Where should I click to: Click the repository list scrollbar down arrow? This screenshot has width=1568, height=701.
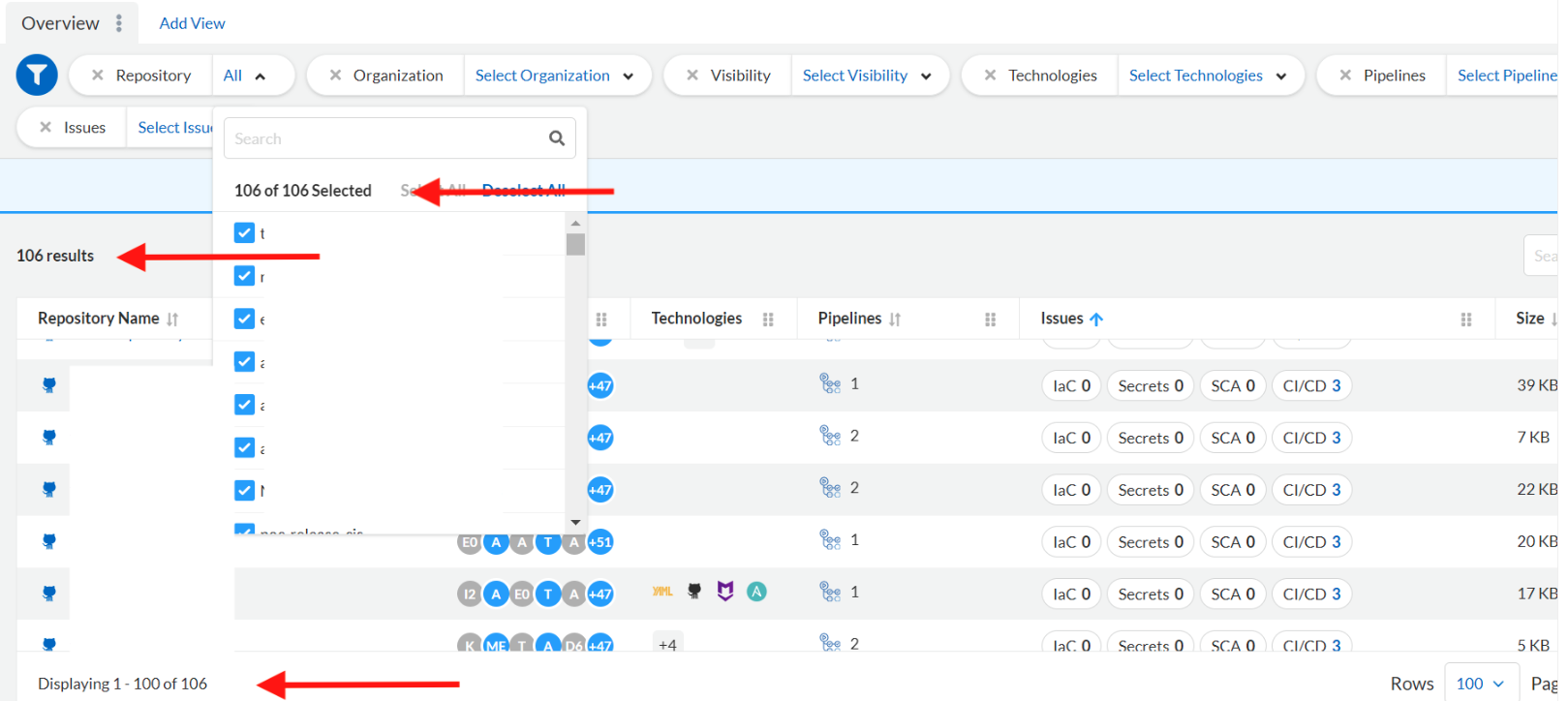(575, 523)
